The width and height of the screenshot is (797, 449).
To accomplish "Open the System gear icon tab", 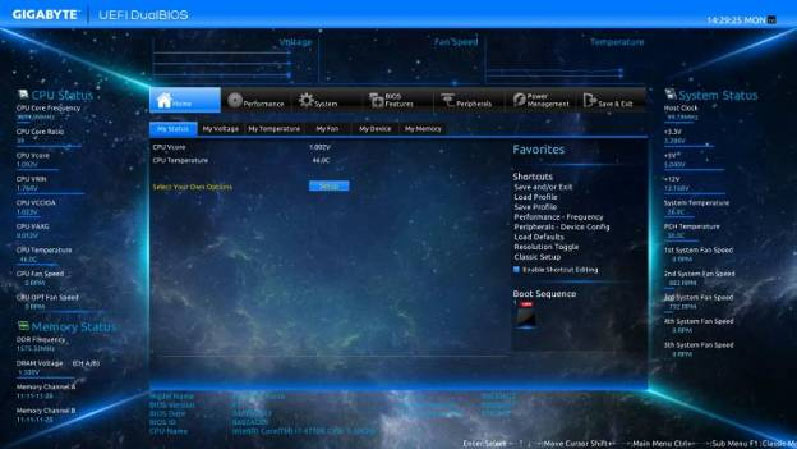I will coord(305,100).
